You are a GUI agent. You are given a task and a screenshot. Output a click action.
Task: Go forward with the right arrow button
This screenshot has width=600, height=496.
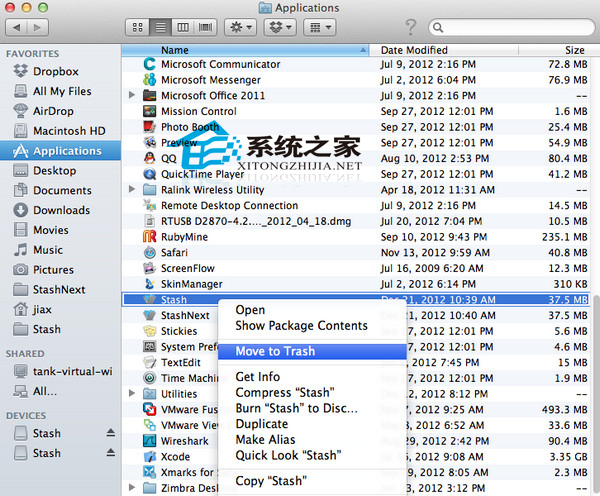tap(38, 28)
